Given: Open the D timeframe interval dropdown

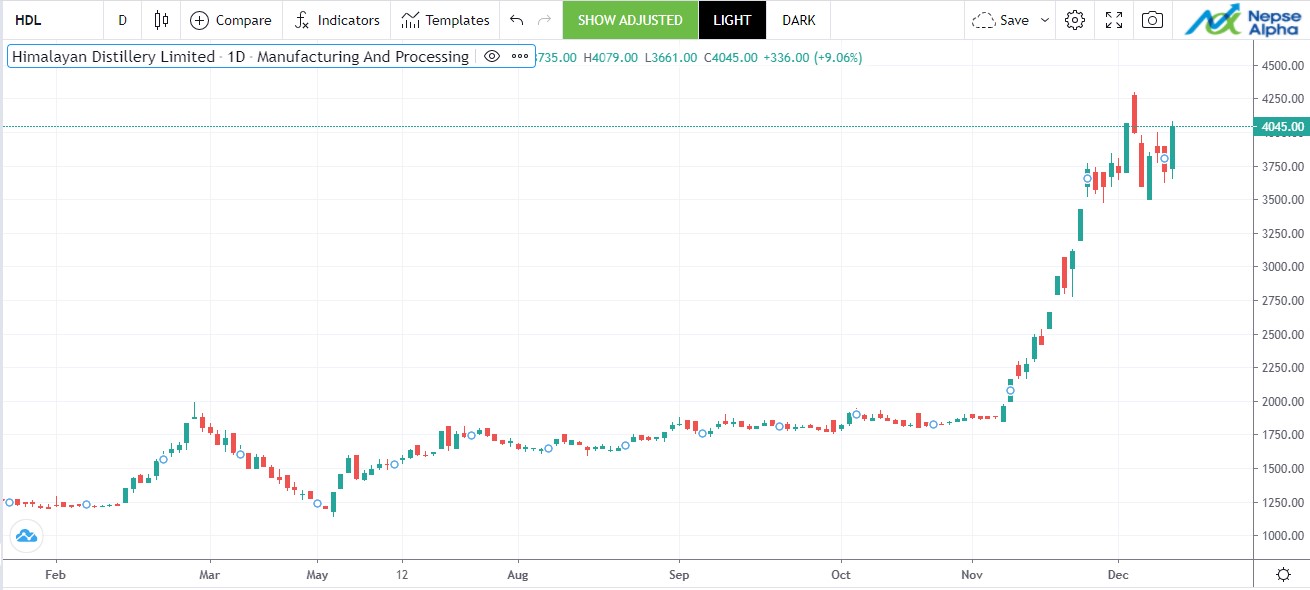Looking at the screenshot, I should 122,20.
